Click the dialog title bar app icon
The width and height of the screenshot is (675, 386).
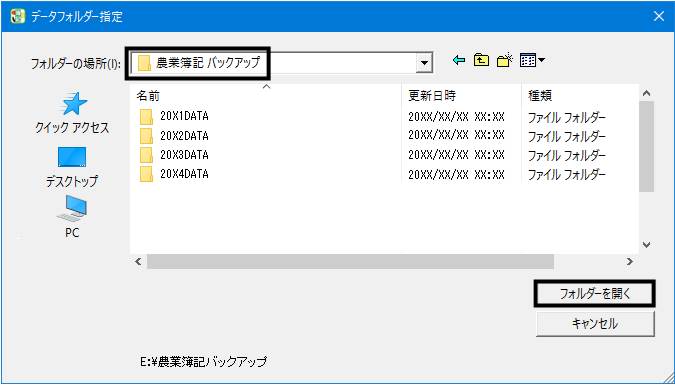click(17, 16)
